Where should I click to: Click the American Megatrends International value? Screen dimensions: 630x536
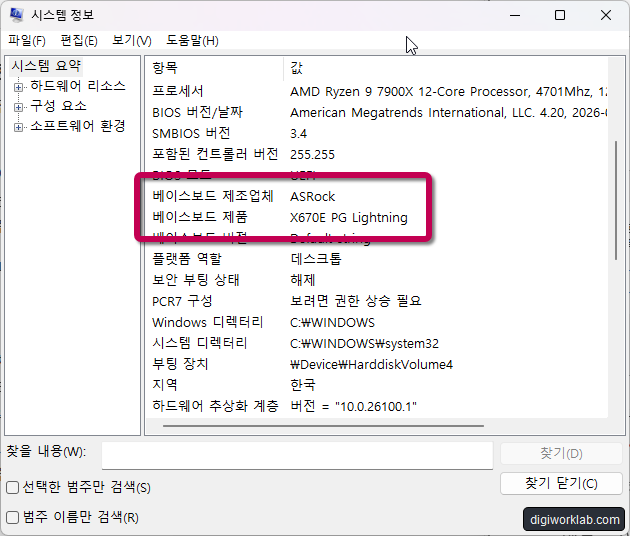[x=448, y=113]
